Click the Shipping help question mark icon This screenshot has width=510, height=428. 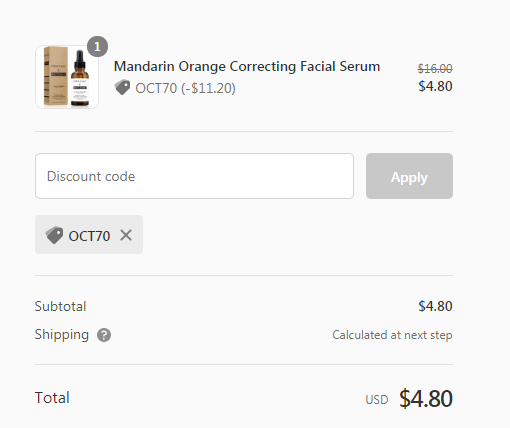(x=104, y=335)
